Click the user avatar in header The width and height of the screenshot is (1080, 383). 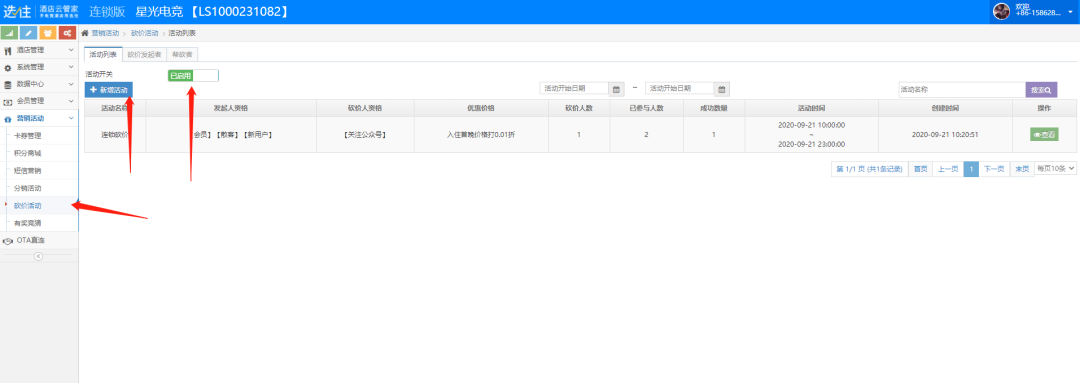(x=1001, y=11)
